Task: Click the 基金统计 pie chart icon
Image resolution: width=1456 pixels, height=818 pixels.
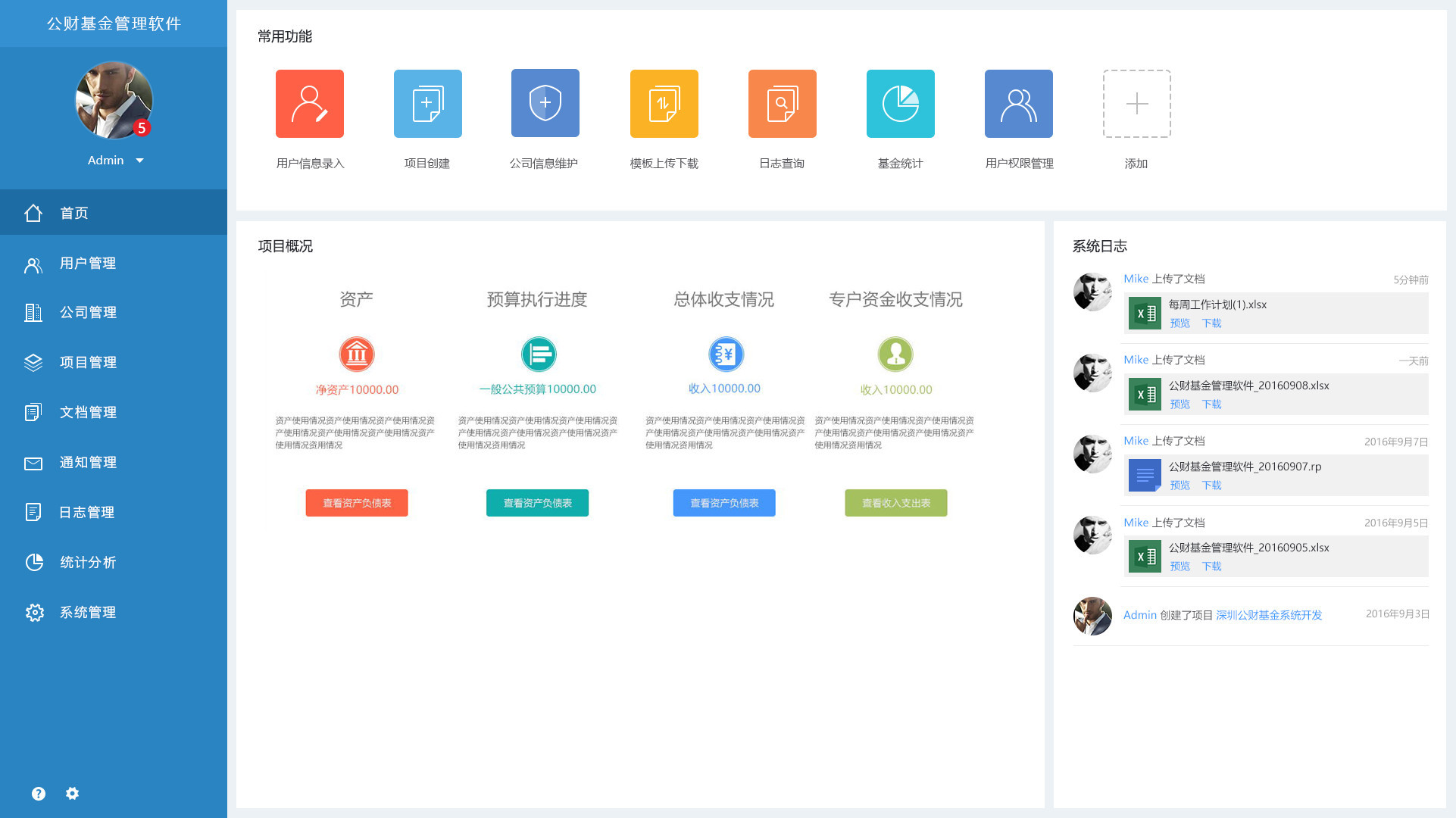Action: tap(900, 104)
